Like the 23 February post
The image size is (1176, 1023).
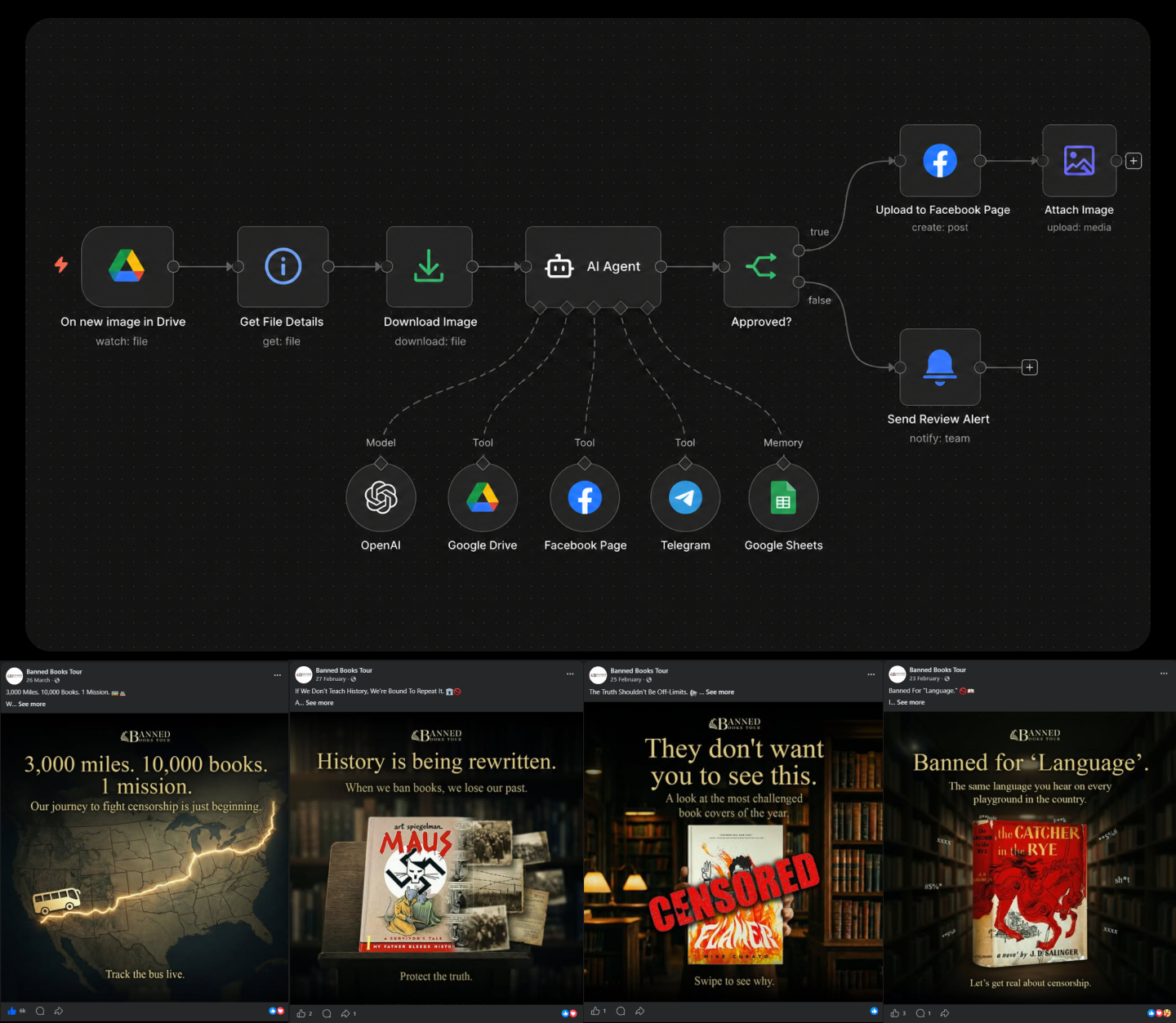coord(895,1013)
